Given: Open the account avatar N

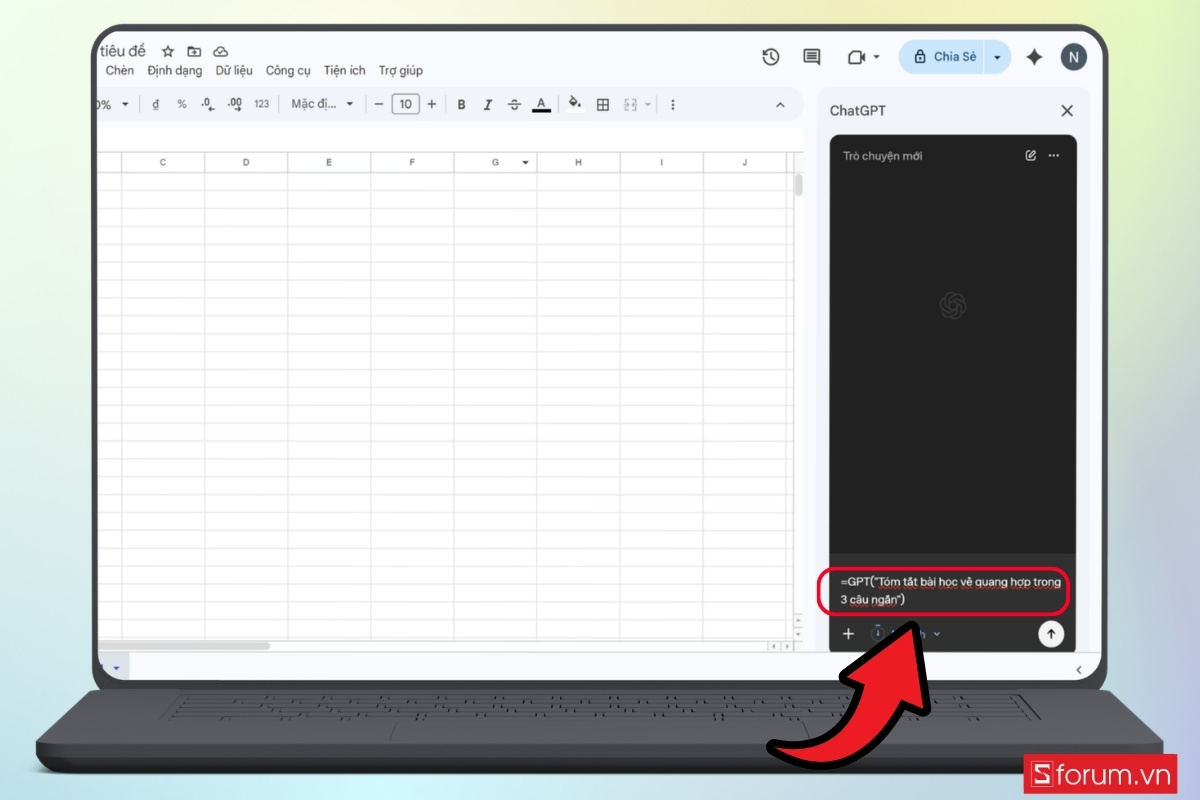Looking at the screenshot, I should tap(1073, 57).
